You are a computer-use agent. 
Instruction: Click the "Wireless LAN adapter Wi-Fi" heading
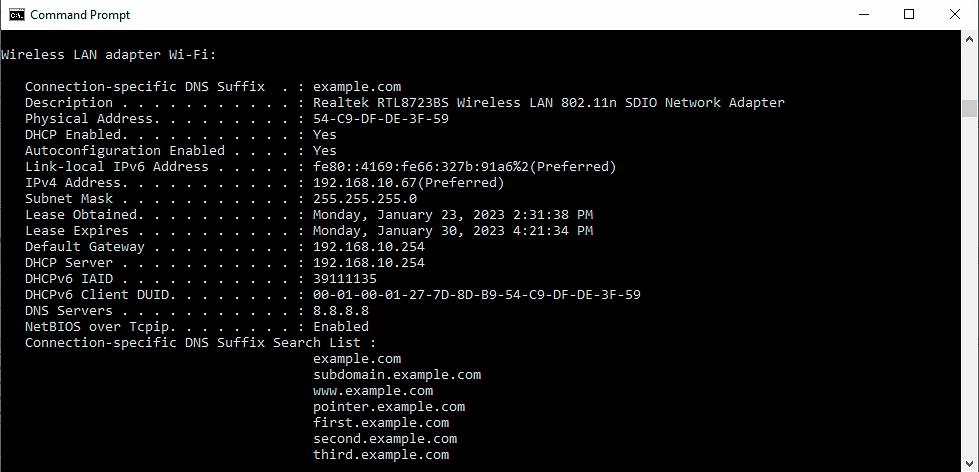pyautogui.click(x=108, y=55)
